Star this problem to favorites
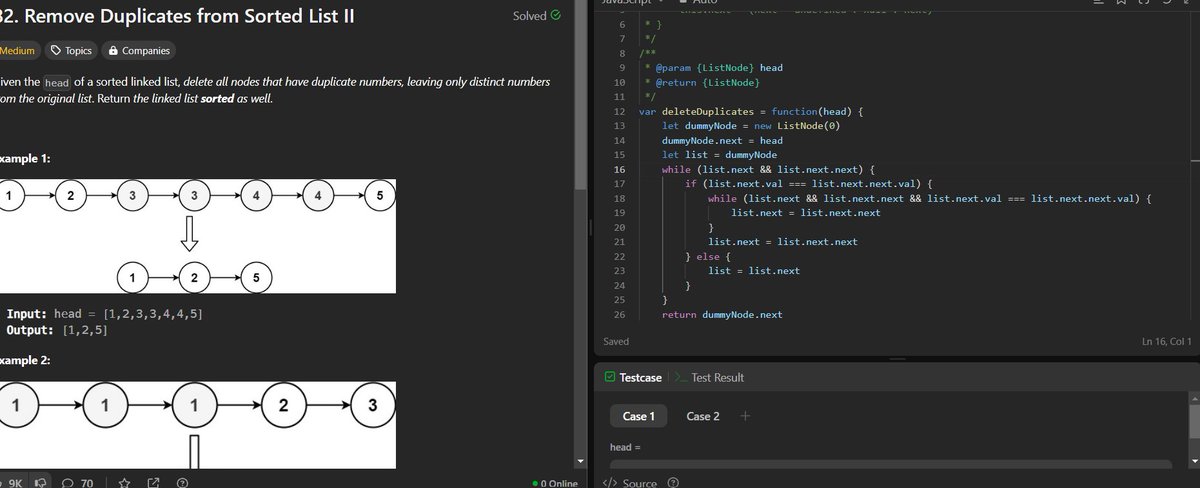 click(126, 483)
